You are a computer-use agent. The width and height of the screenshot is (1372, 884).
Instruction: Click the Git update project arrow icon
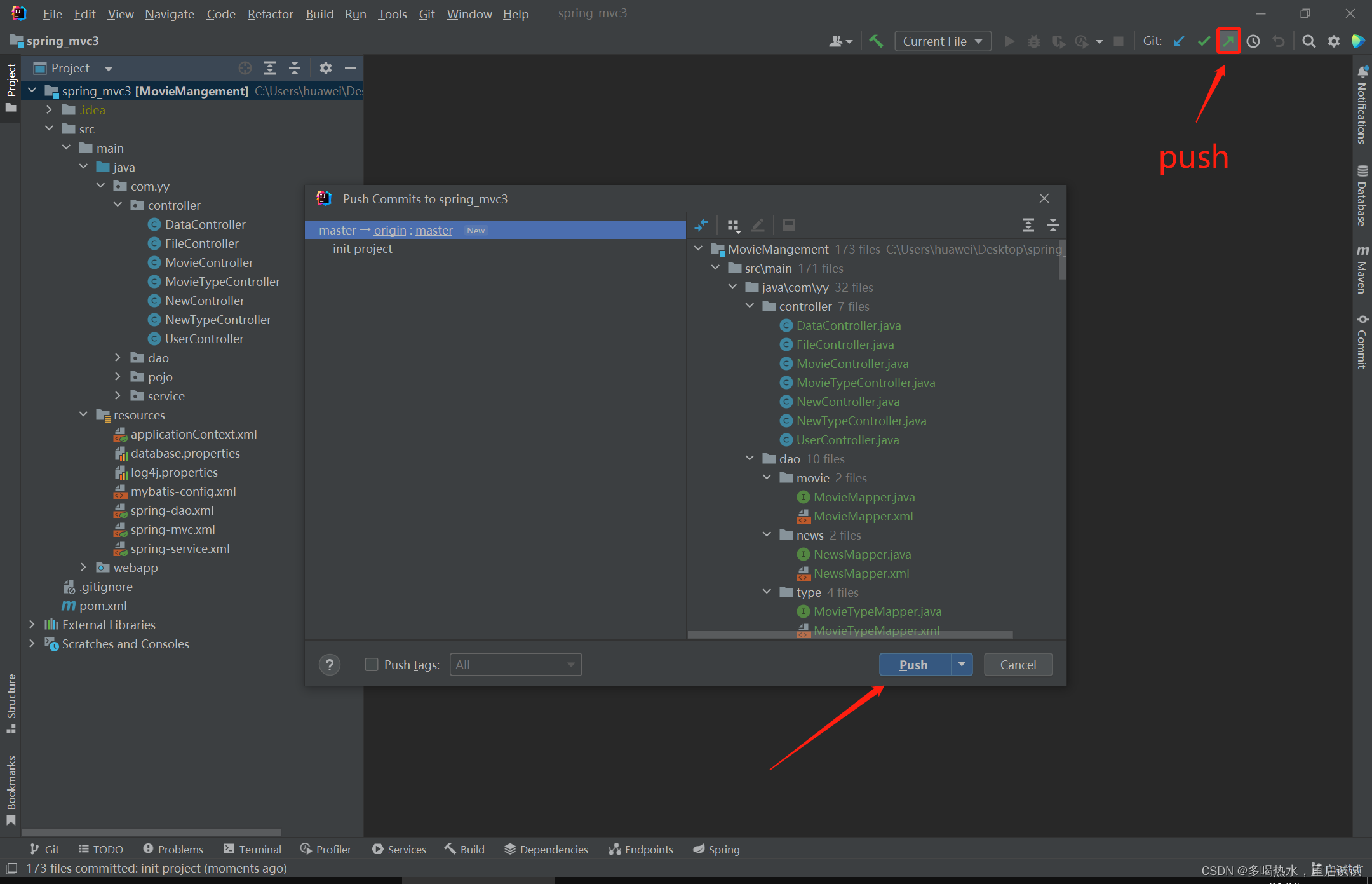(1180, 41)
